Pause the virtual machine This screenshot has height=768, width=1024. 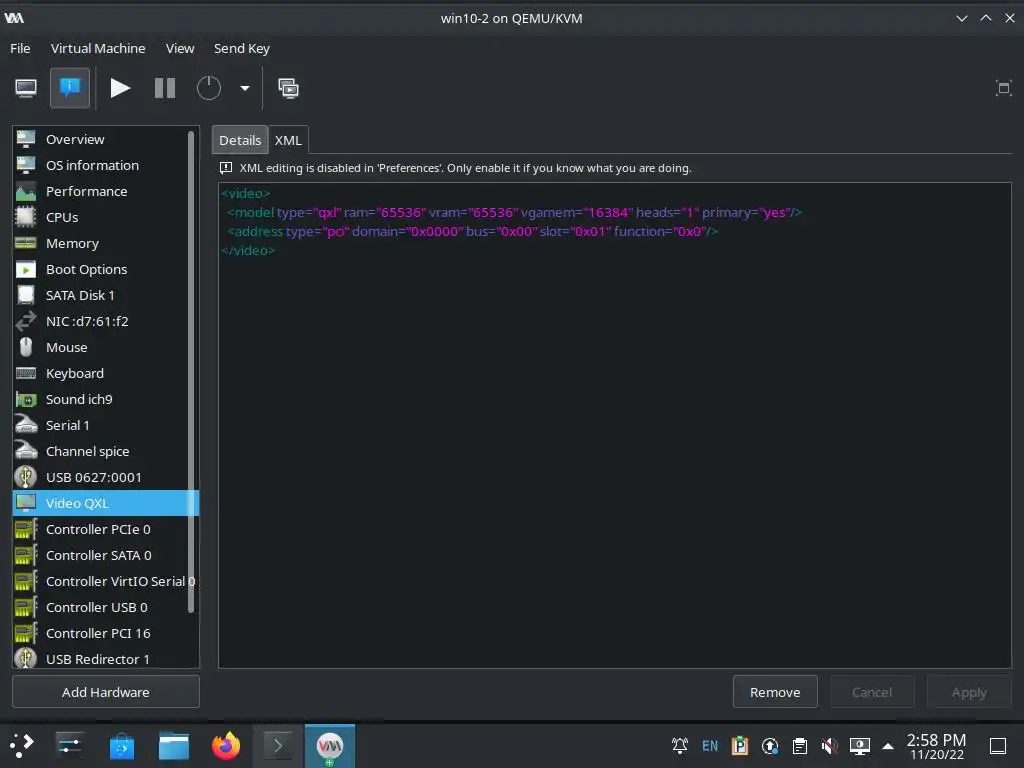[x=165, y=88]
